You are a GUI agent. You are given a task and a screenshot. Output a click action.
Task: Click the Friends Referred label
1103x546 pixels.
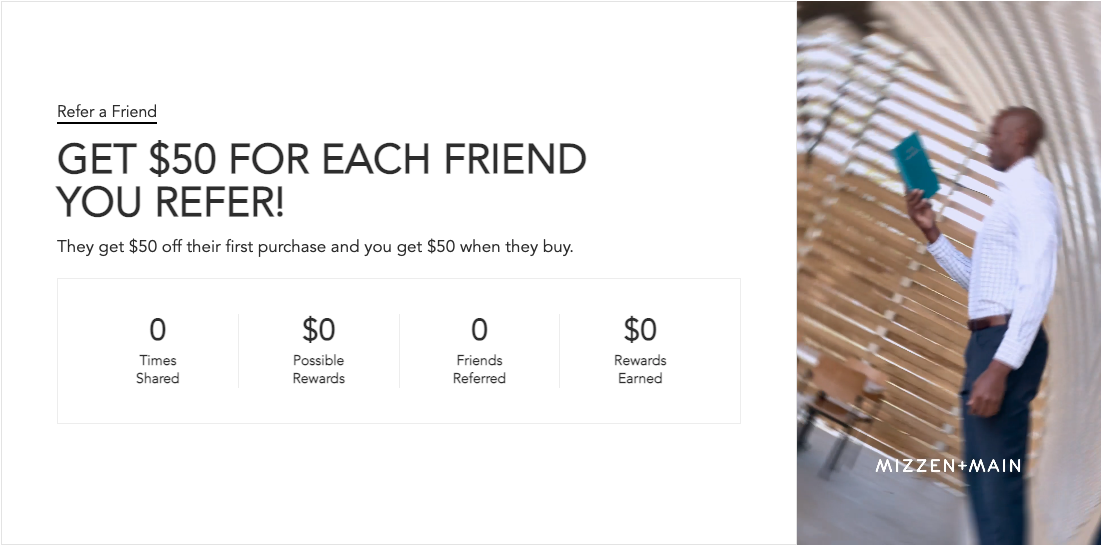(479, 369)
